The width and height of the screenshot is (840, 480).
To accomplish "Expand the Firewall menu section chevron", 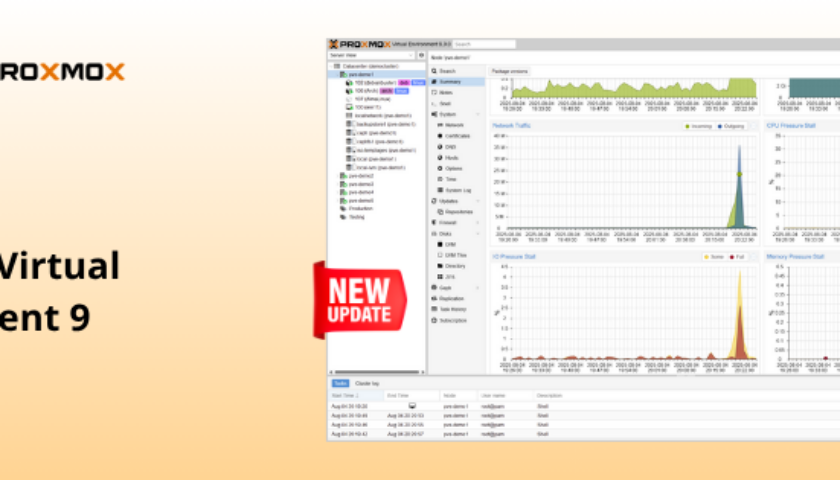I will coord(478,222).
